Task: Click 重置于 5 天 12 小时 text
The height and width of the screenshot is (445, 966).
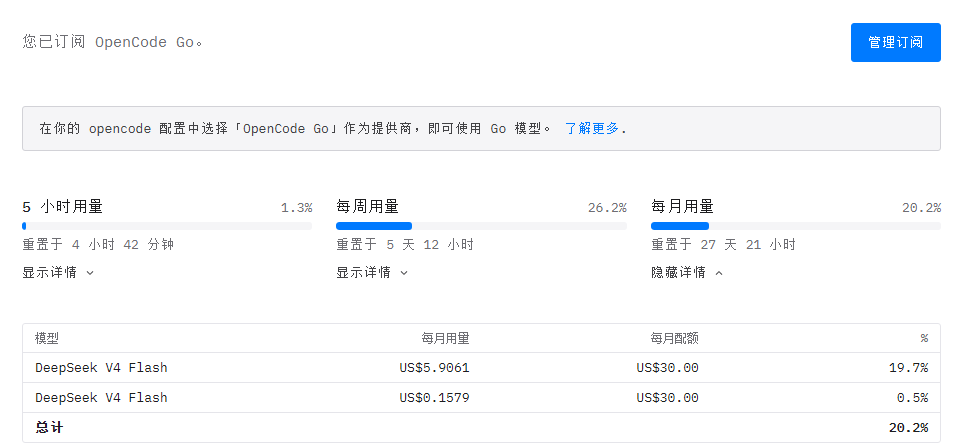Action: click(405, 245)
